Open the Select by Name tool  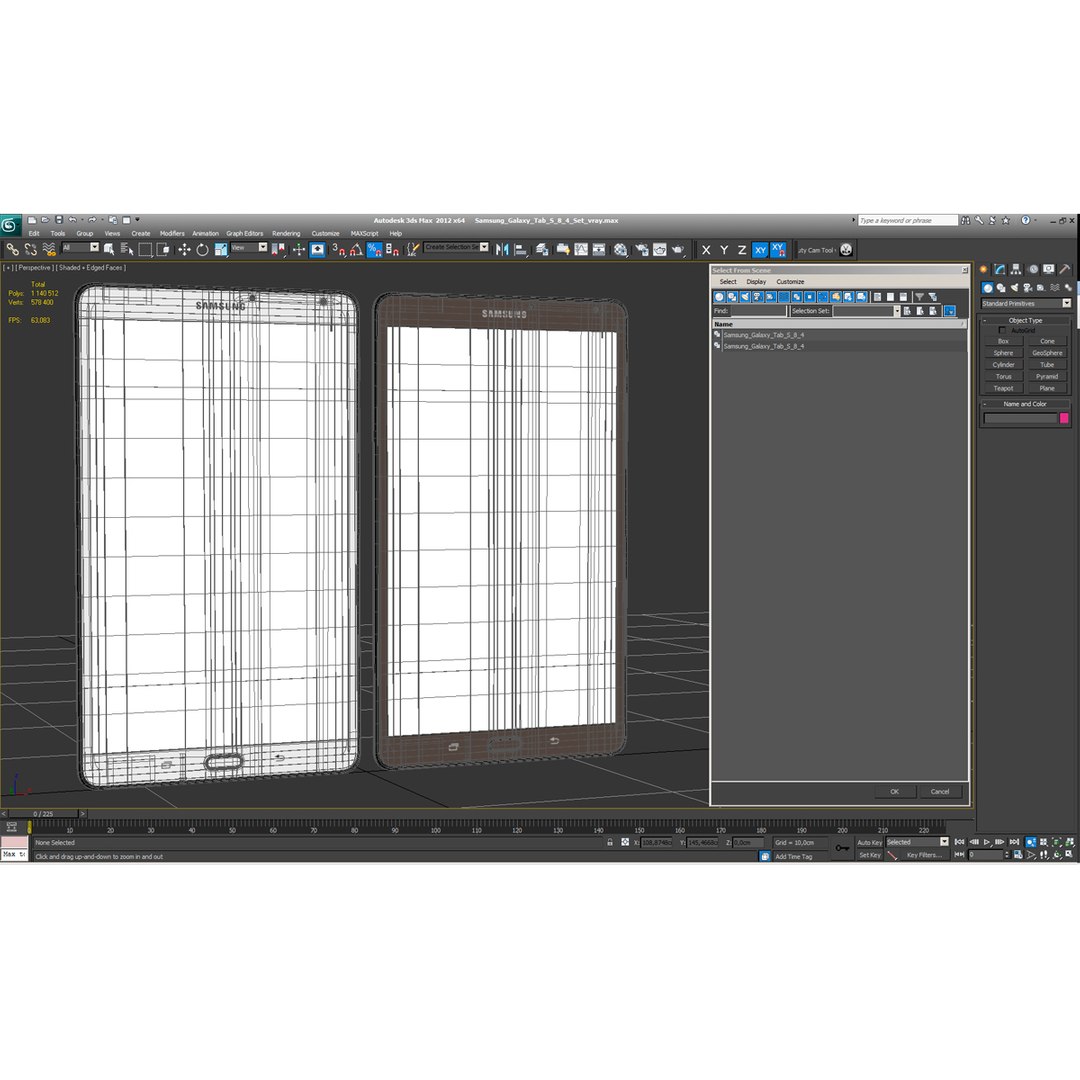[x=127, y=249]
